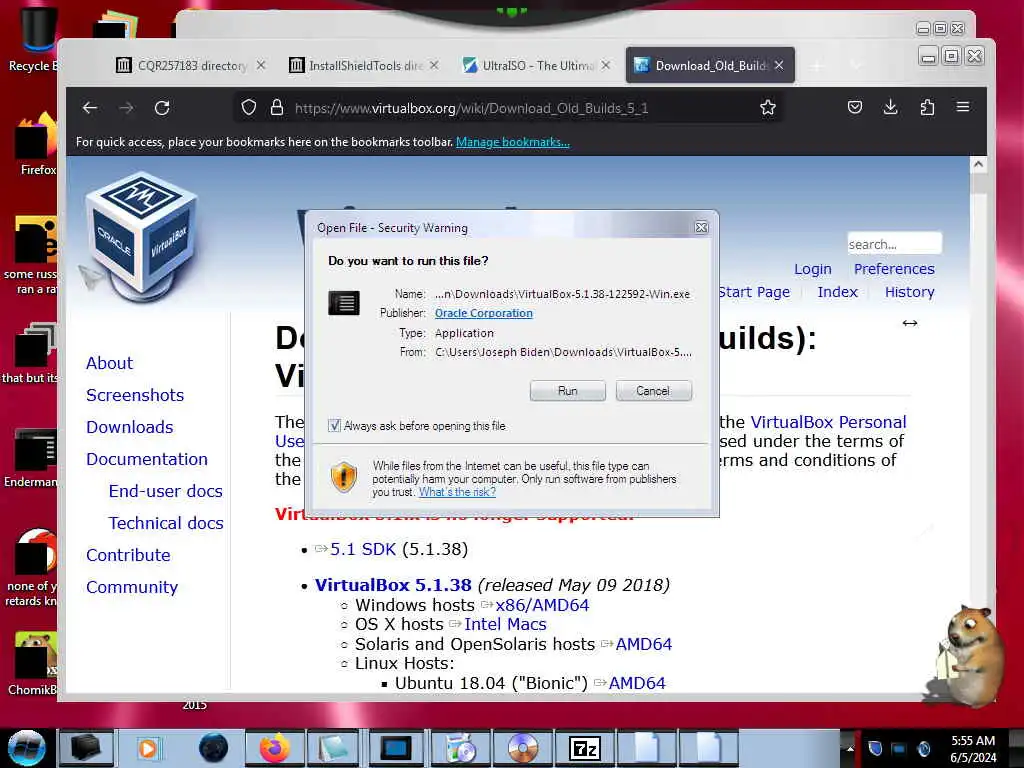The image size is (1024, 768).
Task: Open Contribute in sidebar
Action: (128, 555)
